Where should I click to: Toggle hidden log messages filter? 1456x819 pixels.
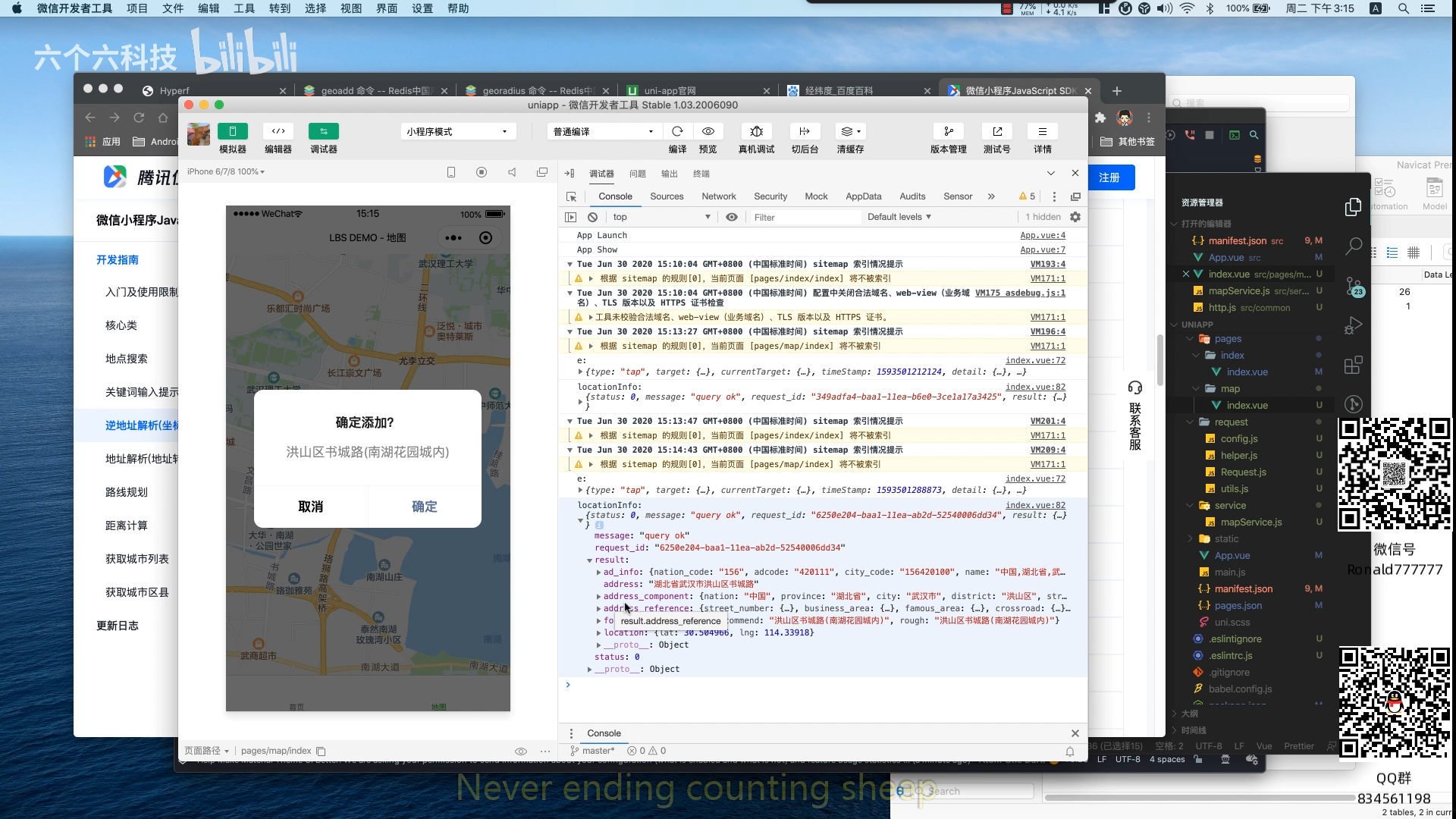point(1036,217)
